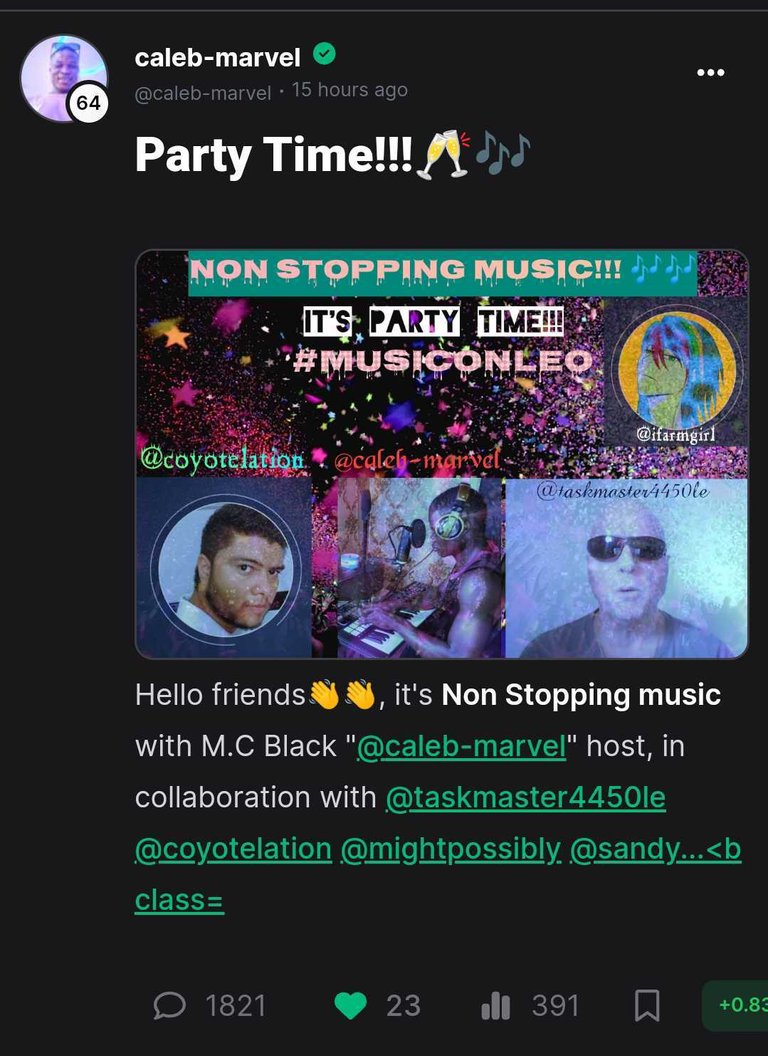Open the @coyotelation mention link

click(233, 849)
